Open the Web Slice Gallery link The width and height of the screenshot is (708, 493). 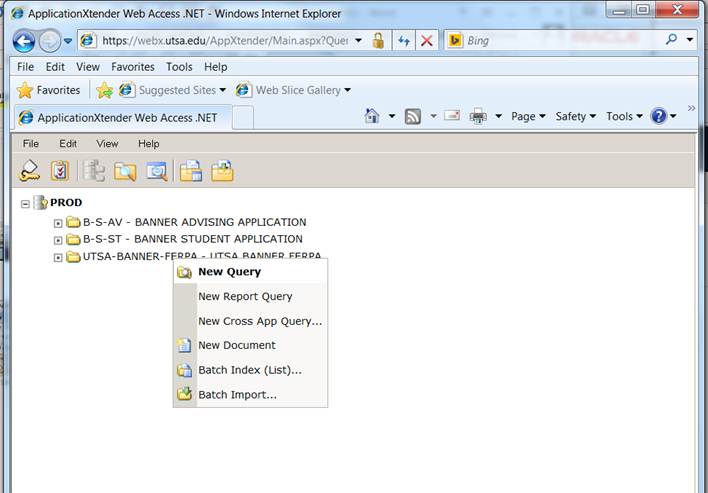pos(297,90)
